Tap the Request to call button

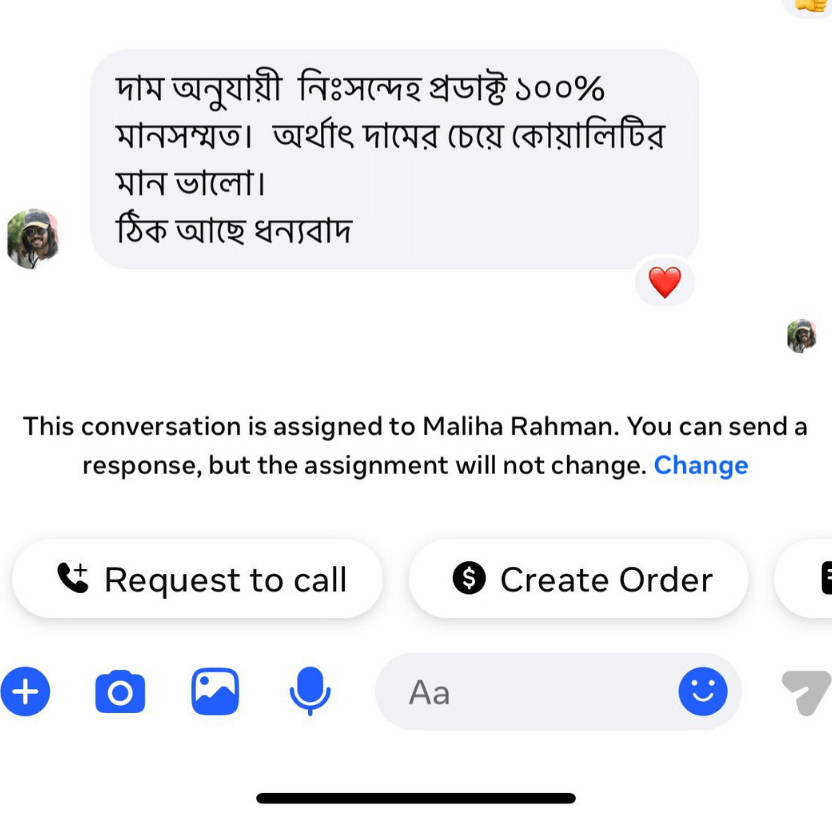tap(197, 578)
